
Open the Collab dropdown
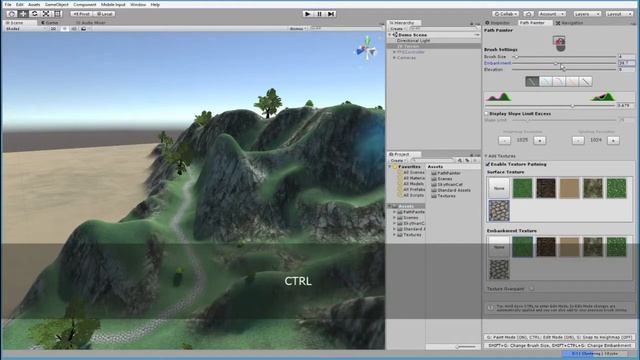pyautogui.click(x=505, y=14)
